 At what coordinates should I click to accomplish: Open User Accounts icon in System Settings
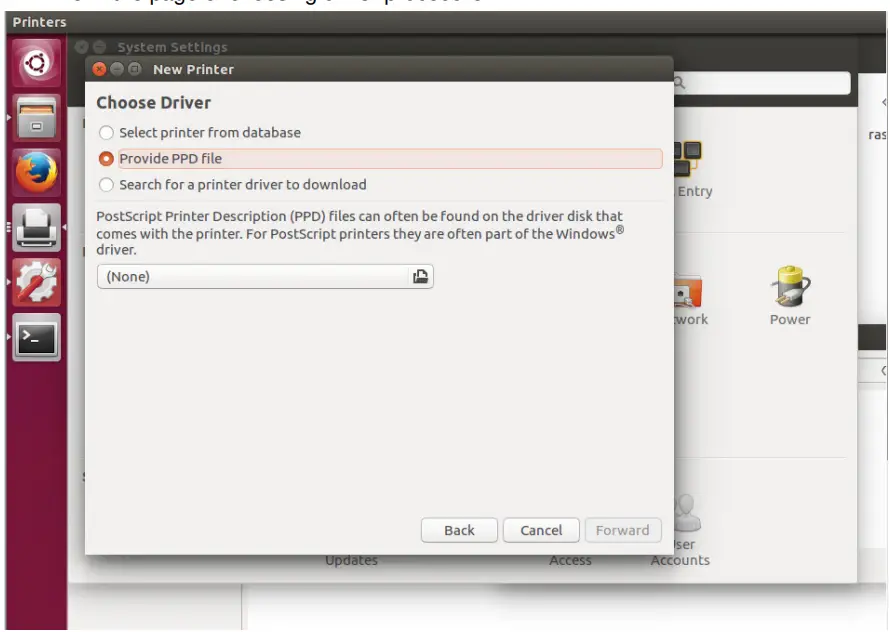pyautogui.click(x=687, y=514)
